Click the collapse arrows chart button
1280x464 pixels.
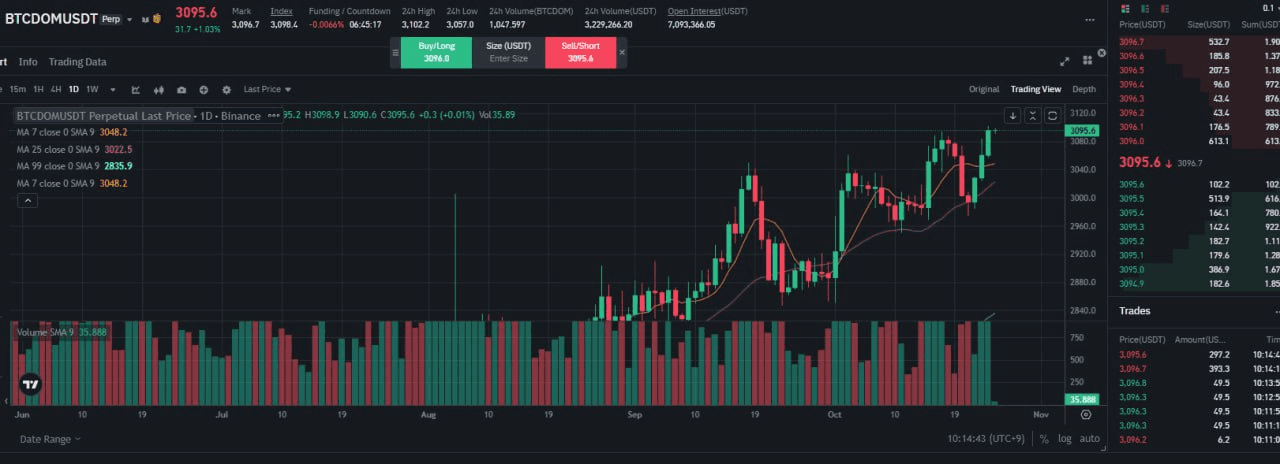pyautogui.click(x=1032, y=116)
